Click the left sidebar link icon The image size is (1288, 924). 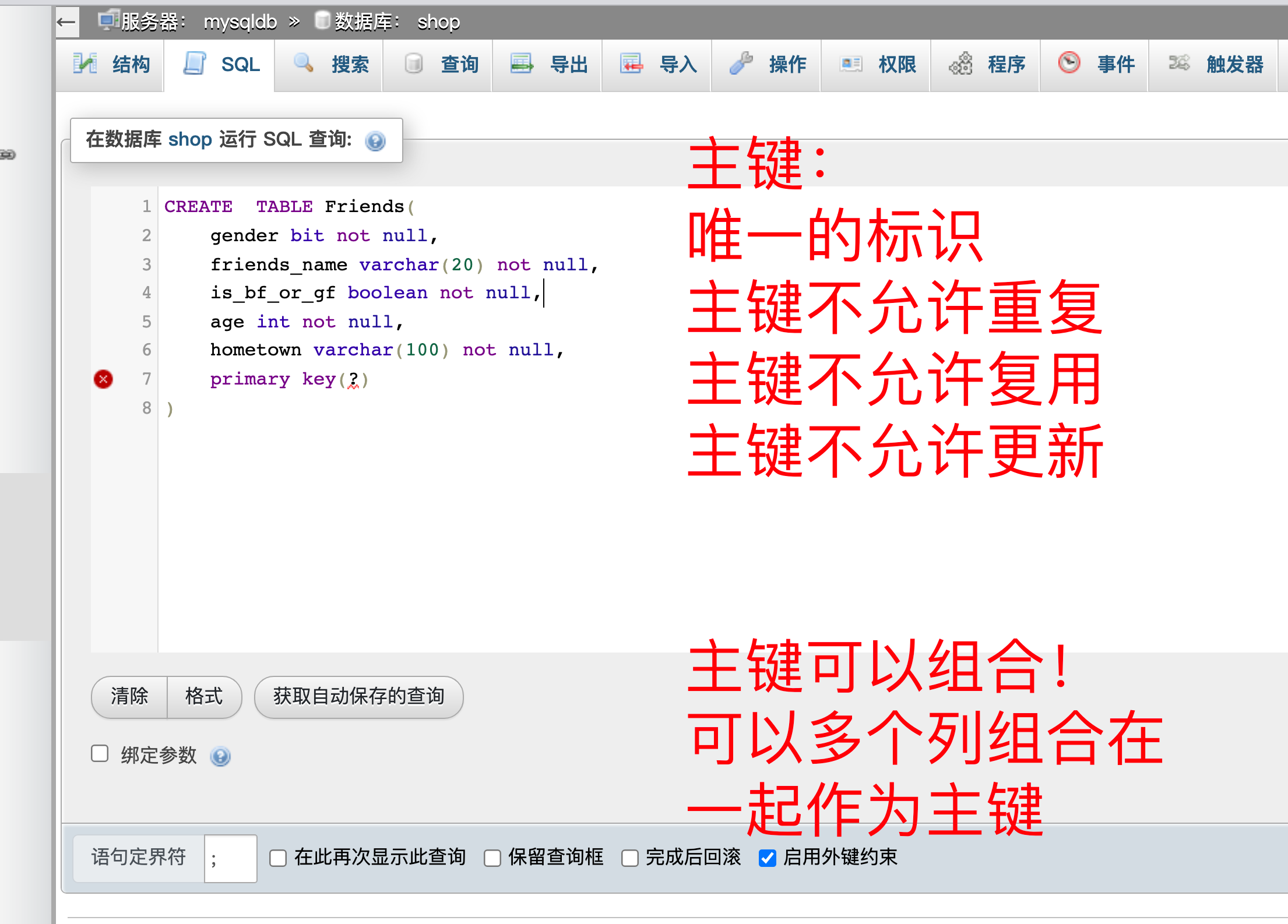pyautogui.click(x=8, y=154)
